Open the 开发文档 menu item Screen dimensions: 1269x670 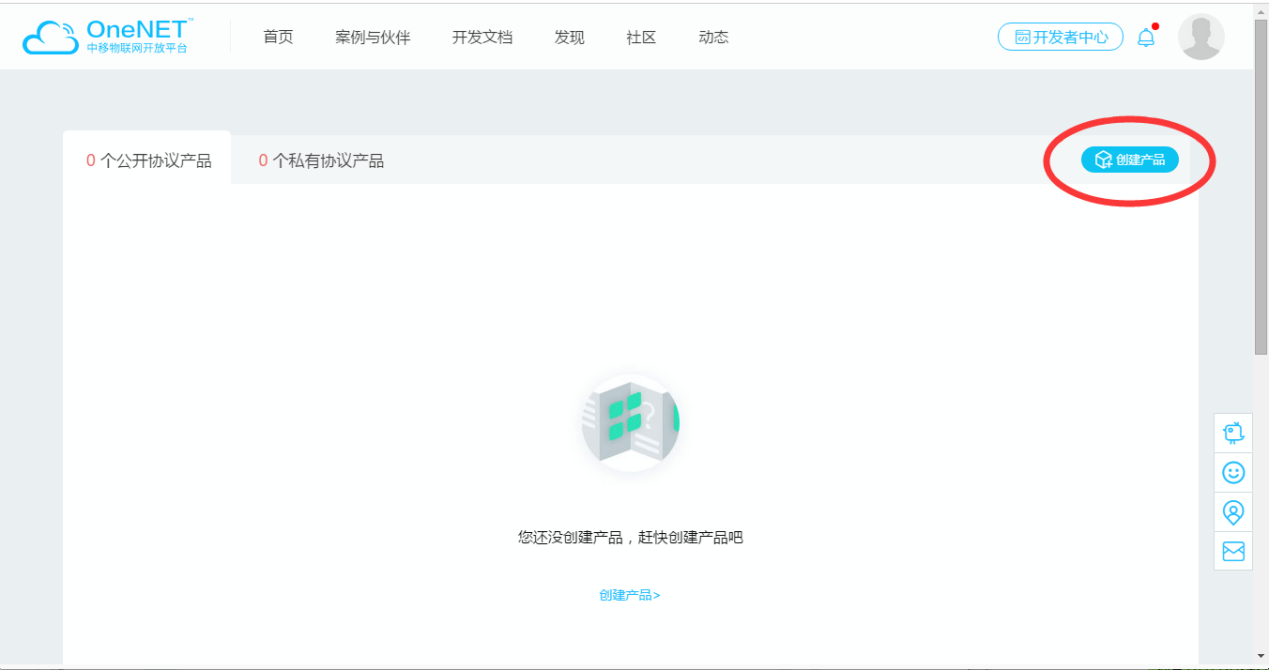click(482, 37)
